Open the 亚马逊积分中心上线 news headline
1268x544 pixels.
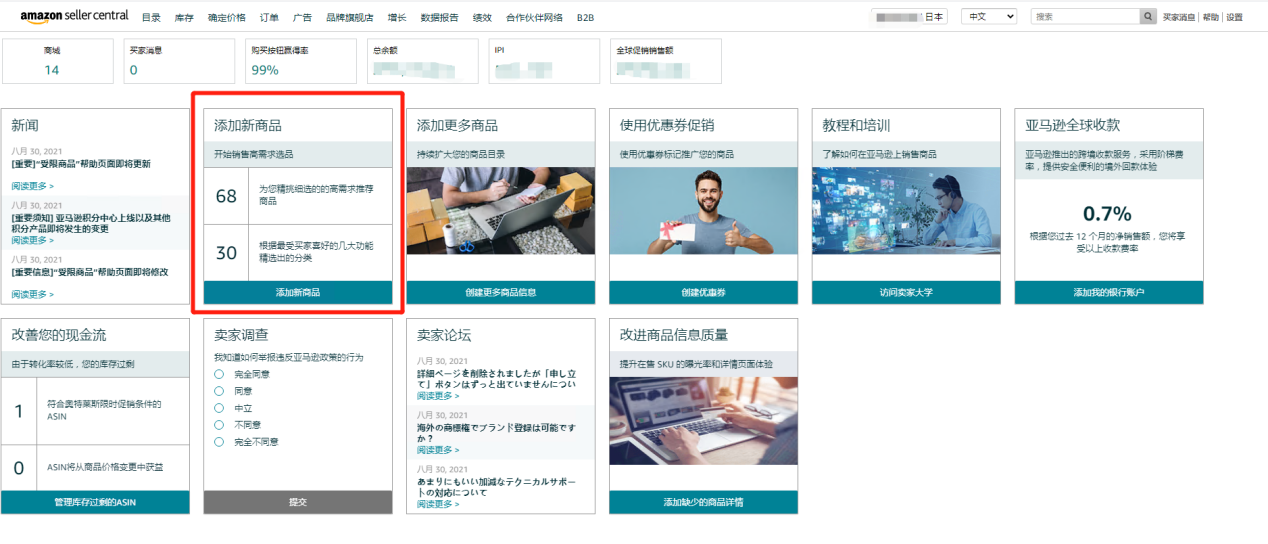91,223
